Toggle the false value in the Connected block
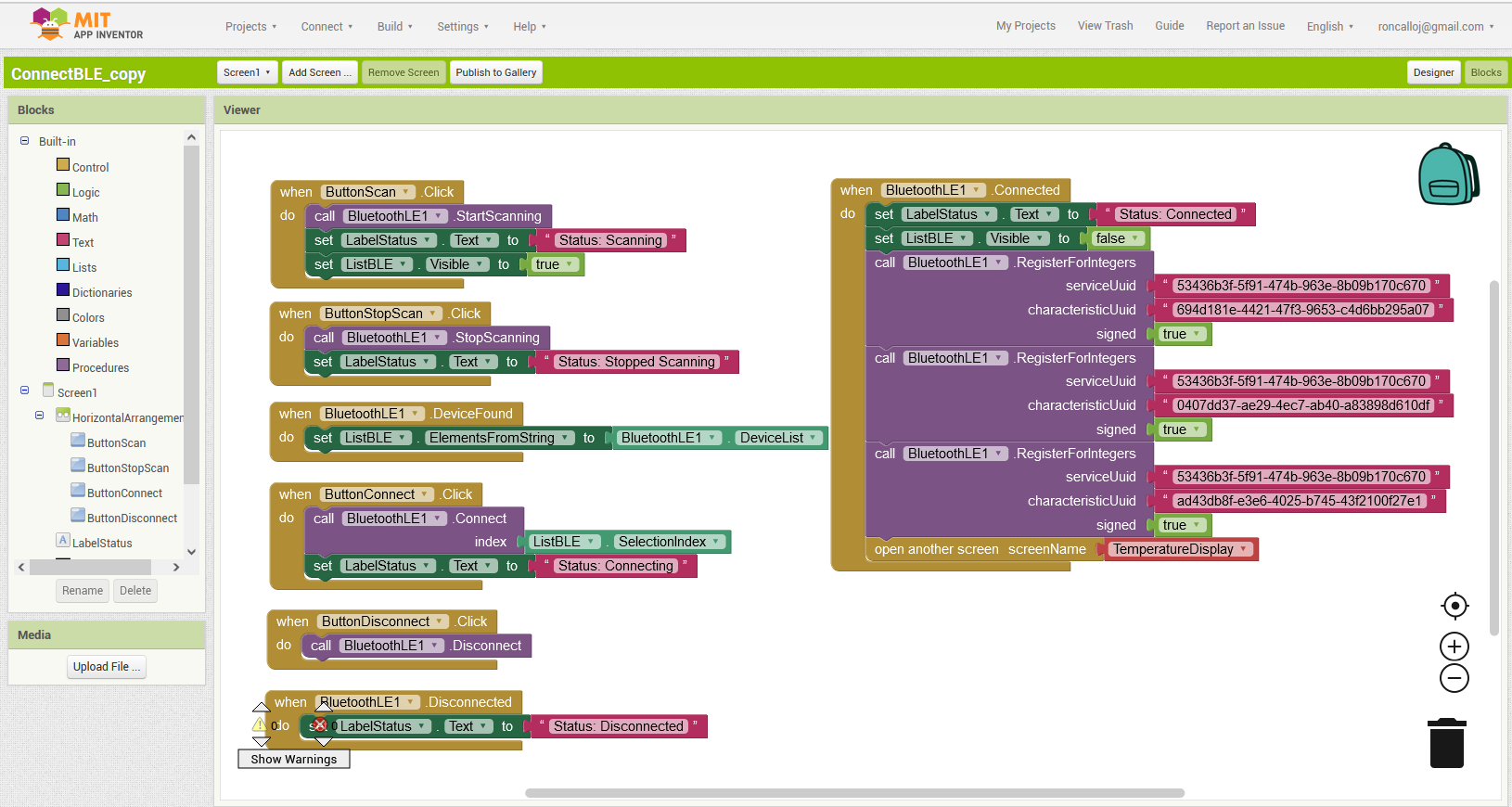This screenshot has width=1512, height=807. [1117, 238]
